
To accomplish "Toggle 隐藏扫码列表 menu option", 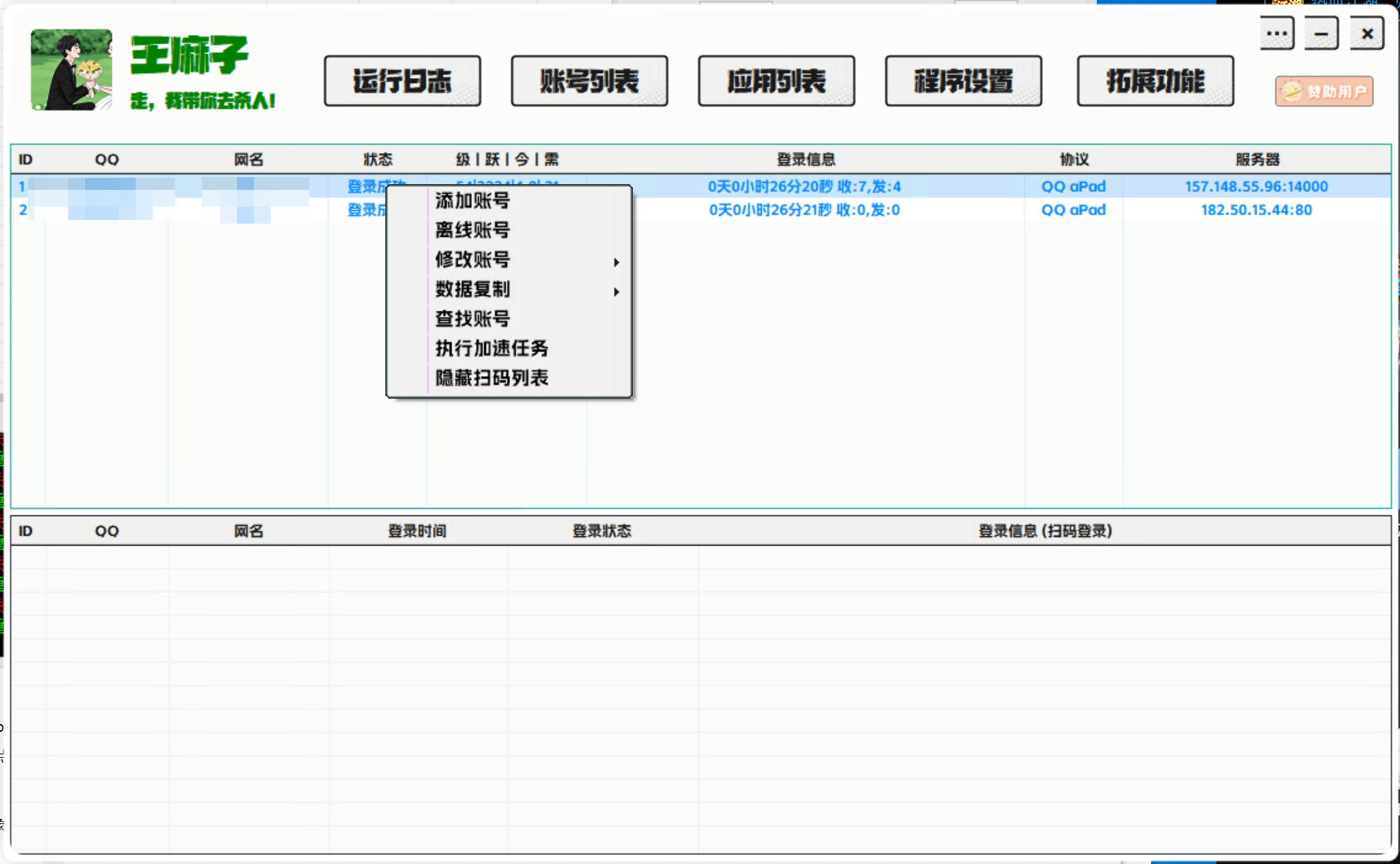I will tap(492, 378).
